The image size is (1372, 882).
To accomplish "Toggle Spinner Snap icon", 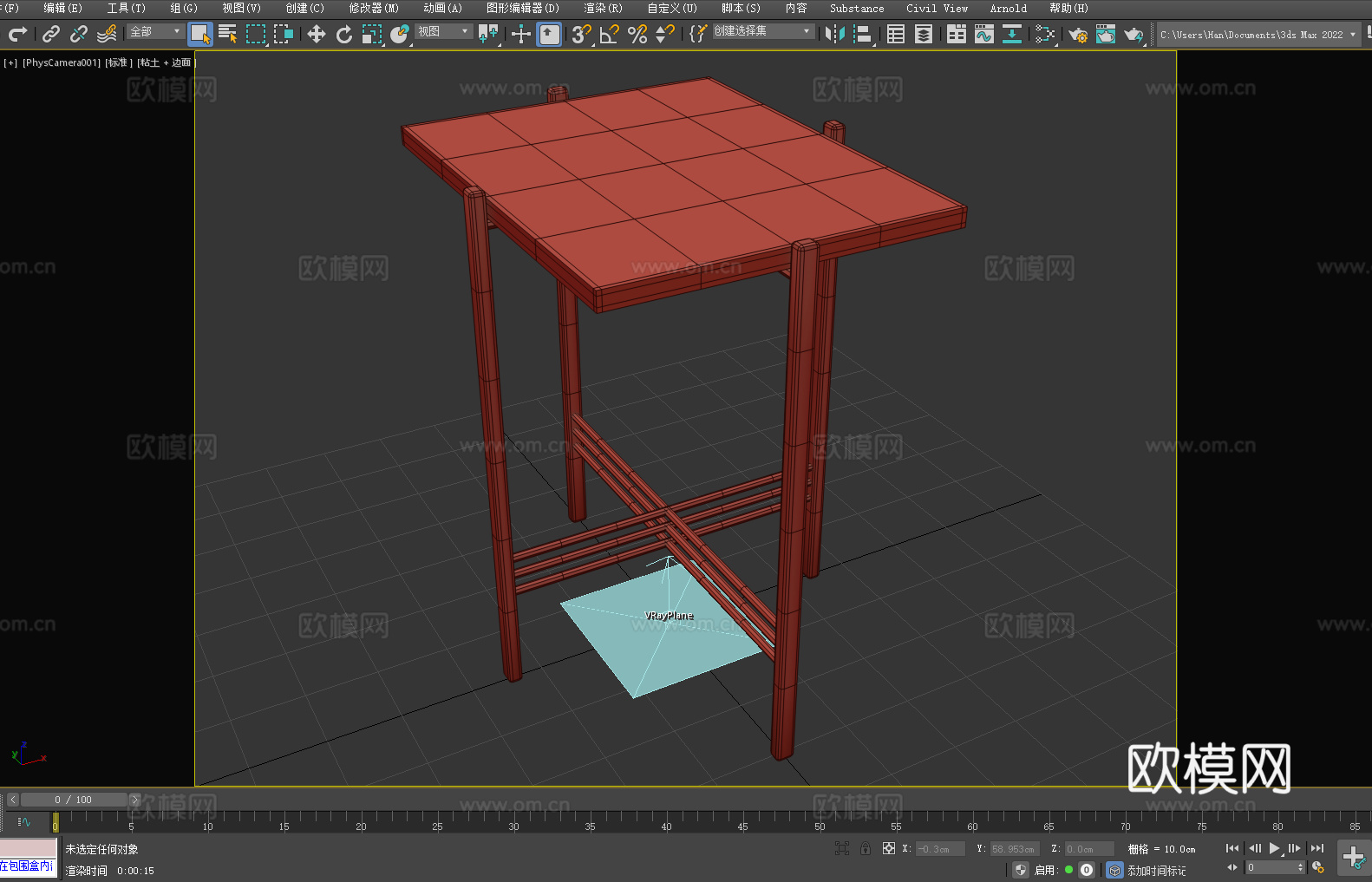I will pyautogui.click(x=665, y=34).
